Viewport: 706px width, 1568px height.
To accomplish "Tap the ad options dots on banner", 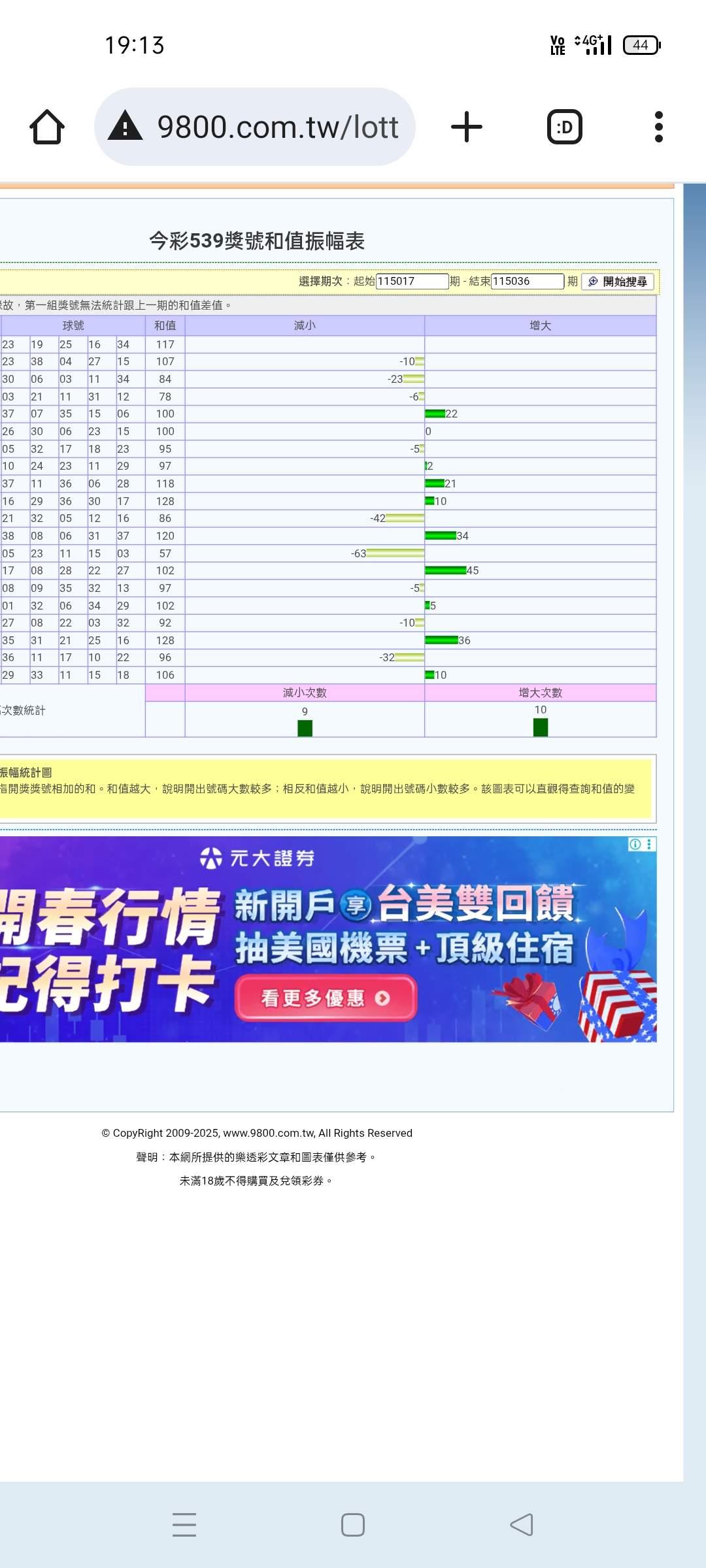I will pyautogui.click(x=649, y=844).
